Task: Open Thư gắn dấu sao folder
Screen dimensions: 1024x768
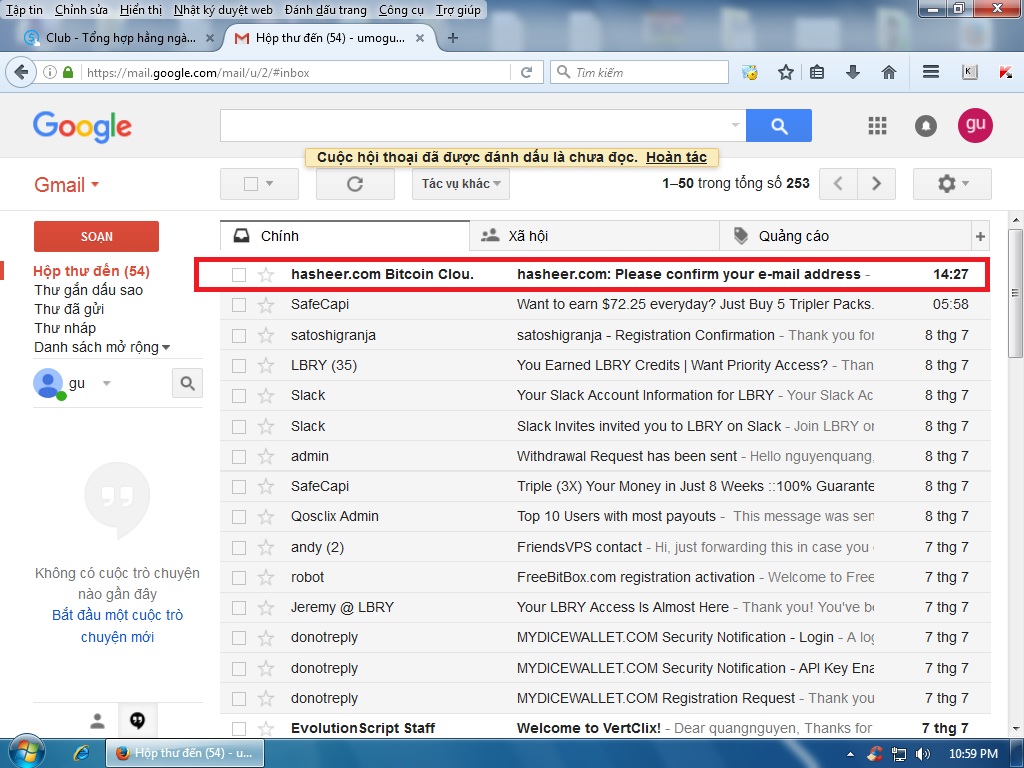Action: coord(88,290)
